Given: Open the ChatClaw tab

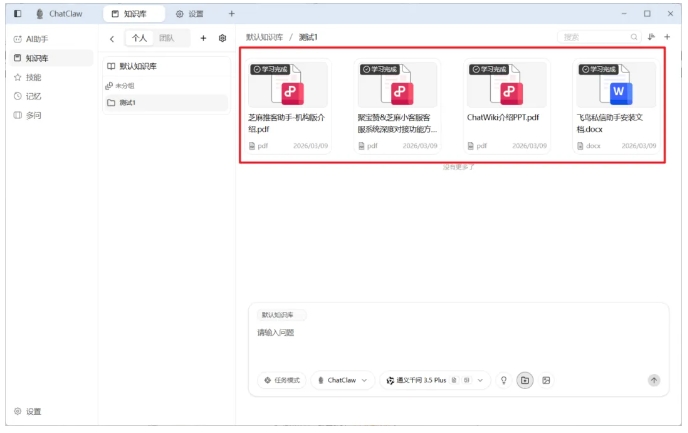Looking at the screenshot, I should tap(59, 14).
